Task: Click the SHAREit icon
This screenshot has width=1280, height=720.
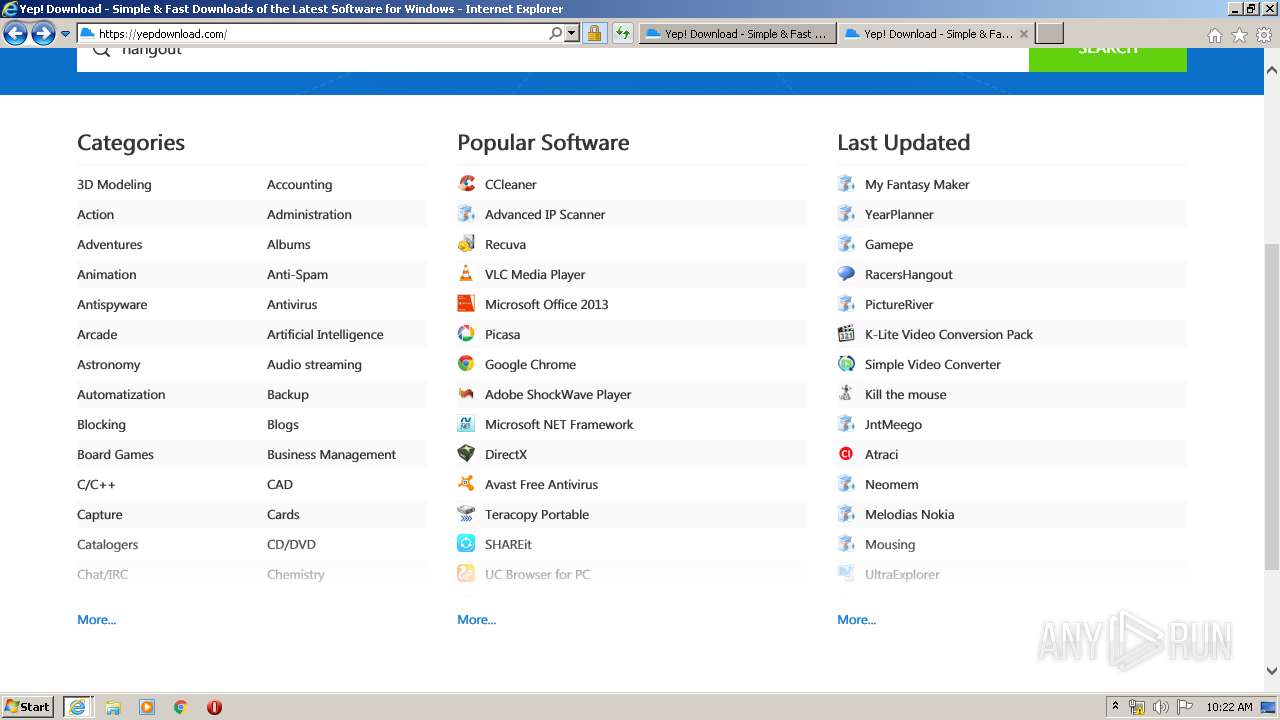Action: click(466, 544)
